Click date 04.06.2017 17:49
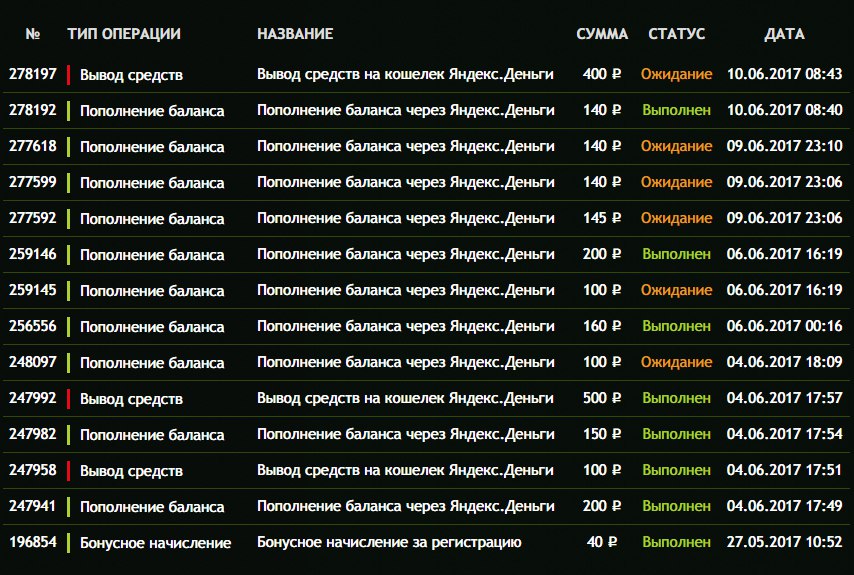This screenshot has height=575, width=854. pos(784,506)
